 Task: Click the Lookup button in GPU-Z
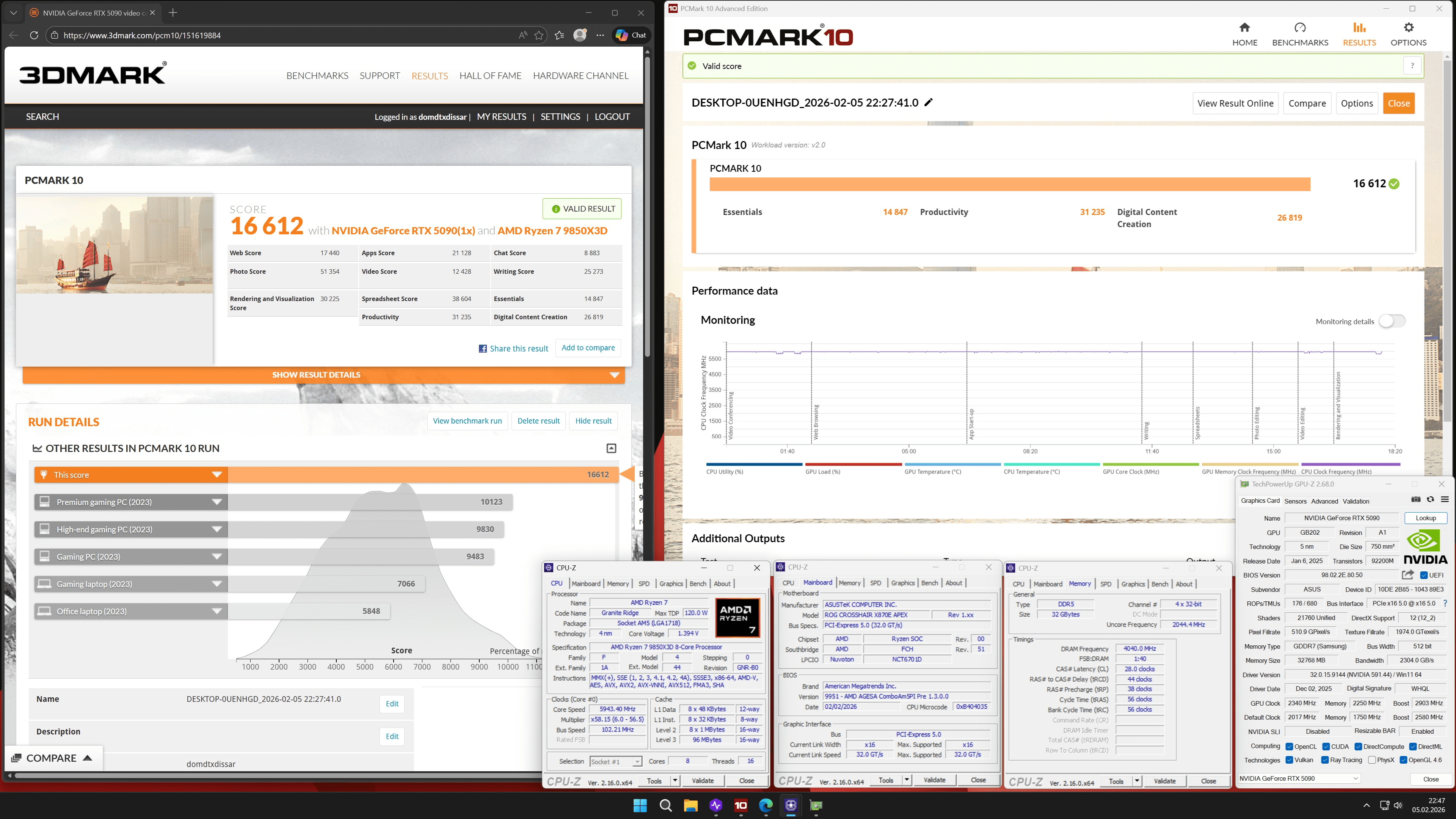pos(1426,518)
